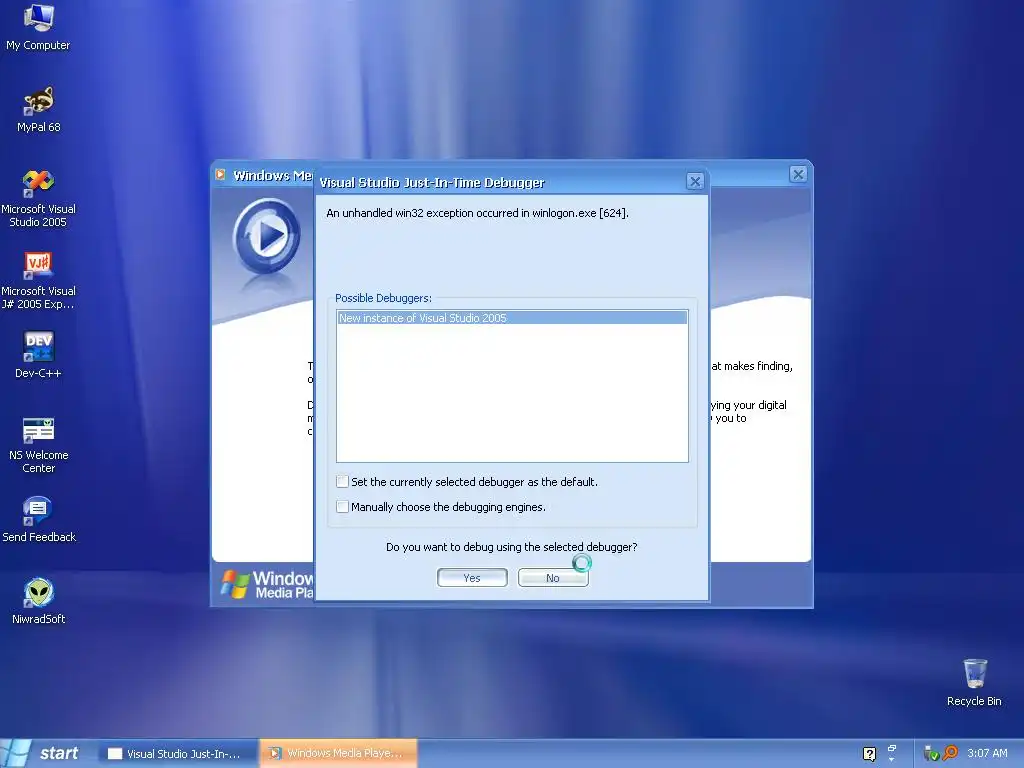Screen dimensions: 1024x768
Task: Select Microsoft Visual J# 2005 Express icon
Action: [x=38, y=280]
